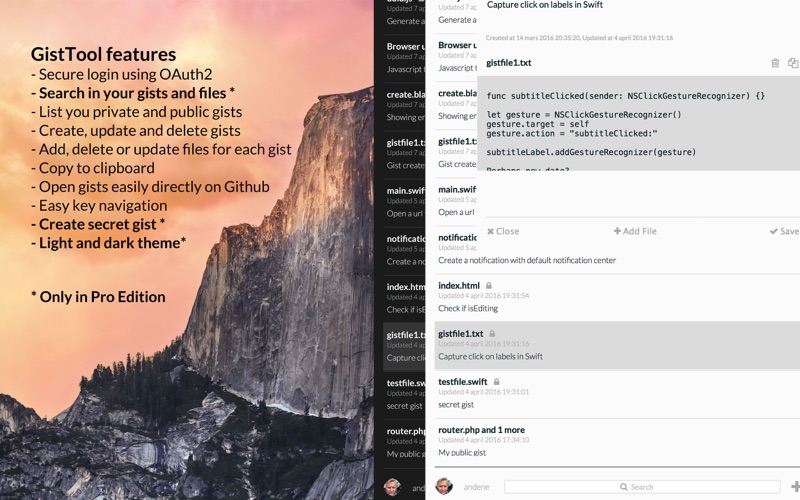Select the create.bla gist in the light list

[456, 105]
